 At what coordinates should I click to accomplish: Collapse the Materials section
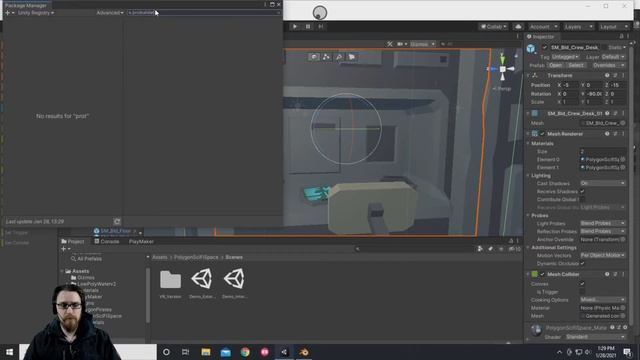528,144
